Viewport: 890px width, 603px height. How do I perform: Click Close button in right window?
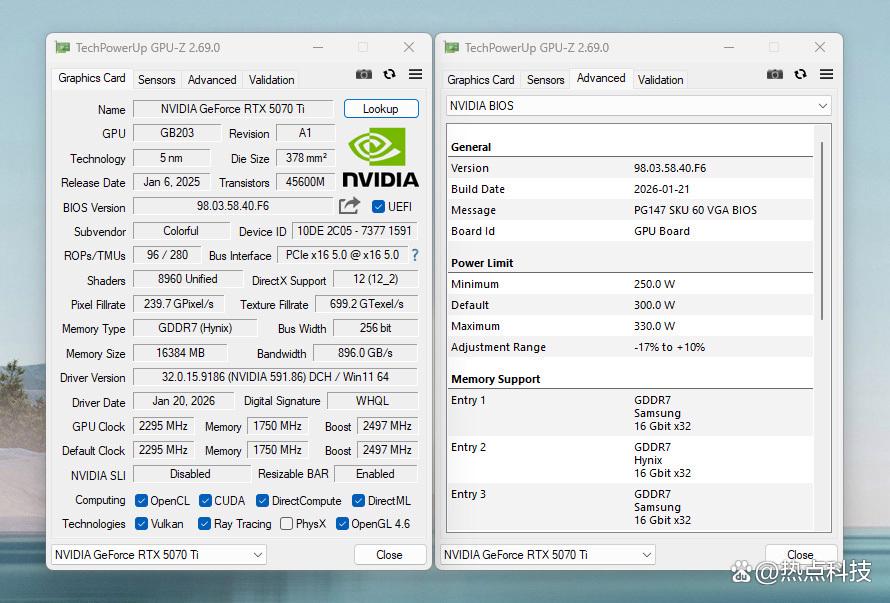(x=800, y=554)
